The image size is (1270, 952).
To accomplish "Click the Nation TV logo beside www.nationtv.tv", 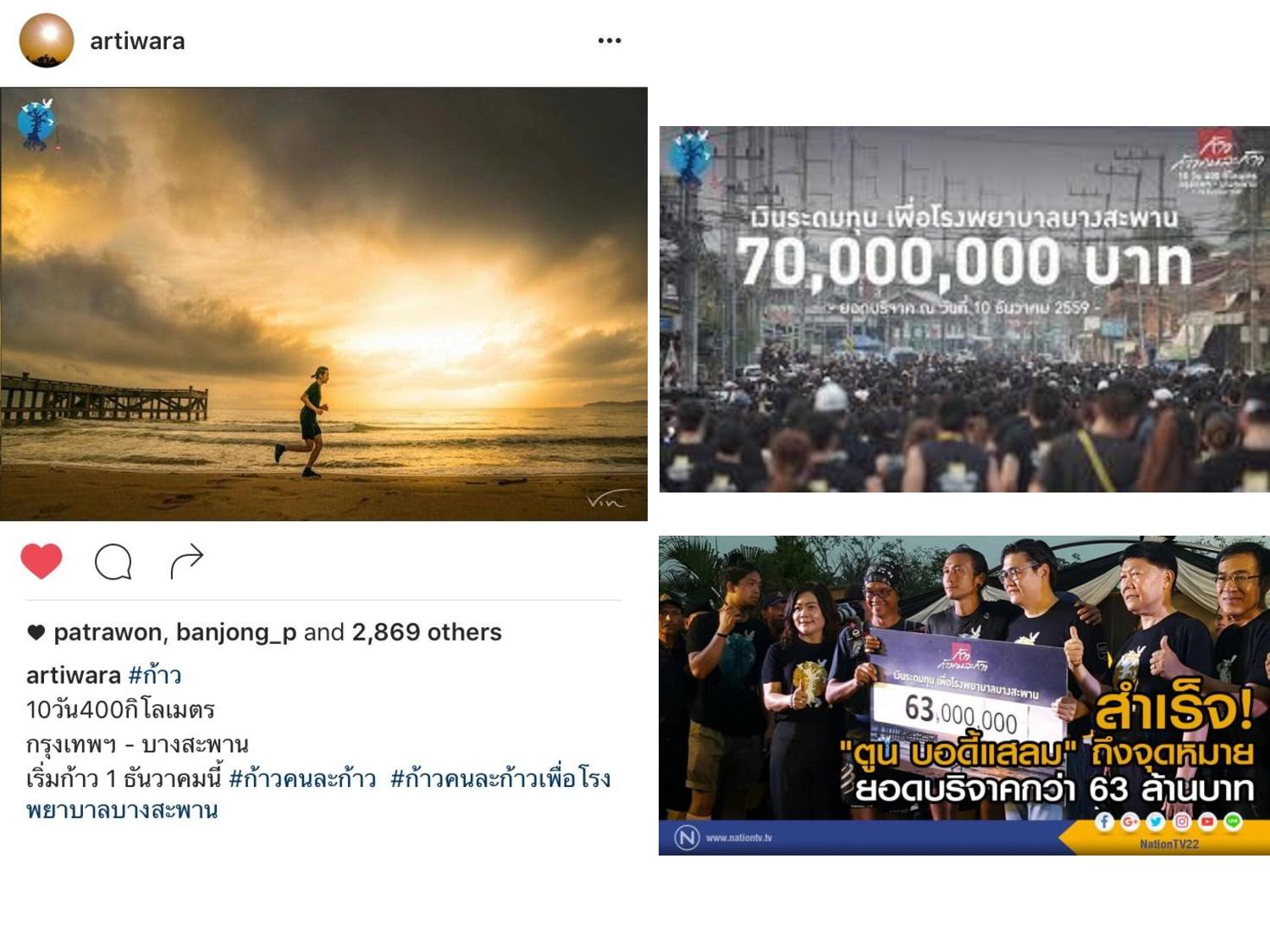I will pos(687,838).
